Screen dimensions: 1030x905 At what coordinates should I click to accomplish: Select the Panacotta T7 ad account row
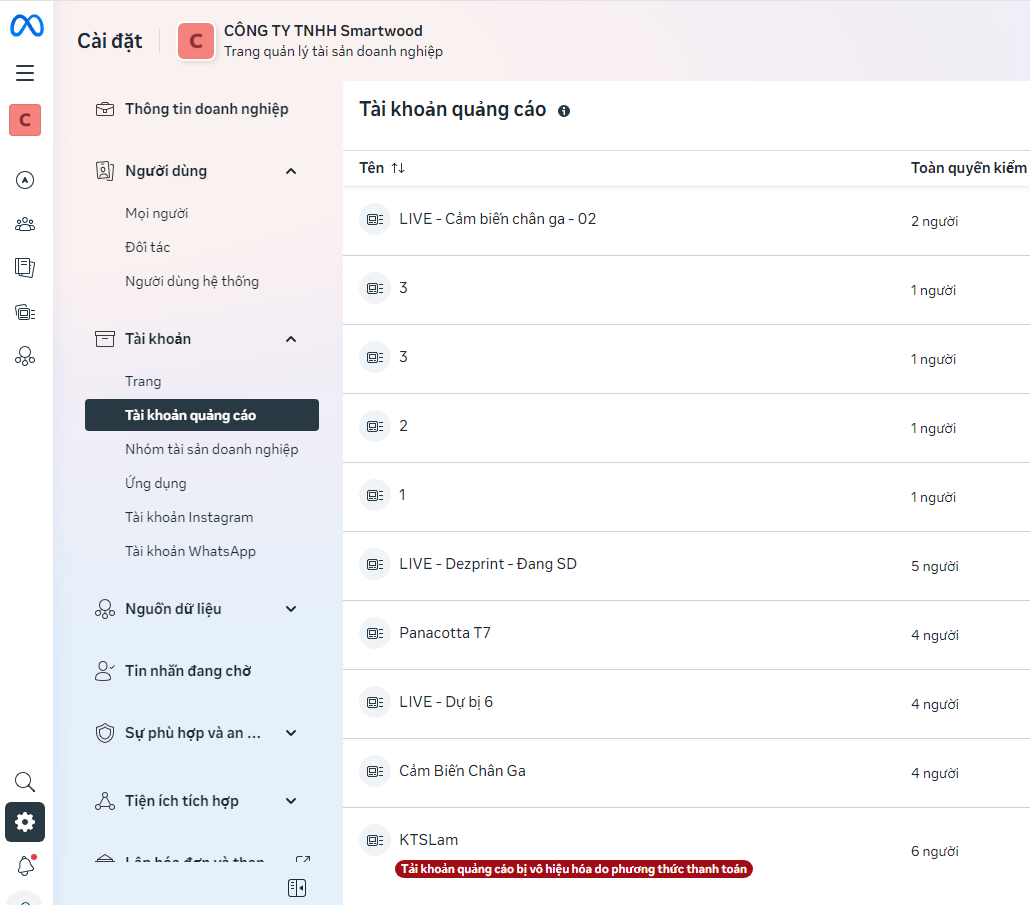pyautogui.click(x=444, y=633)
